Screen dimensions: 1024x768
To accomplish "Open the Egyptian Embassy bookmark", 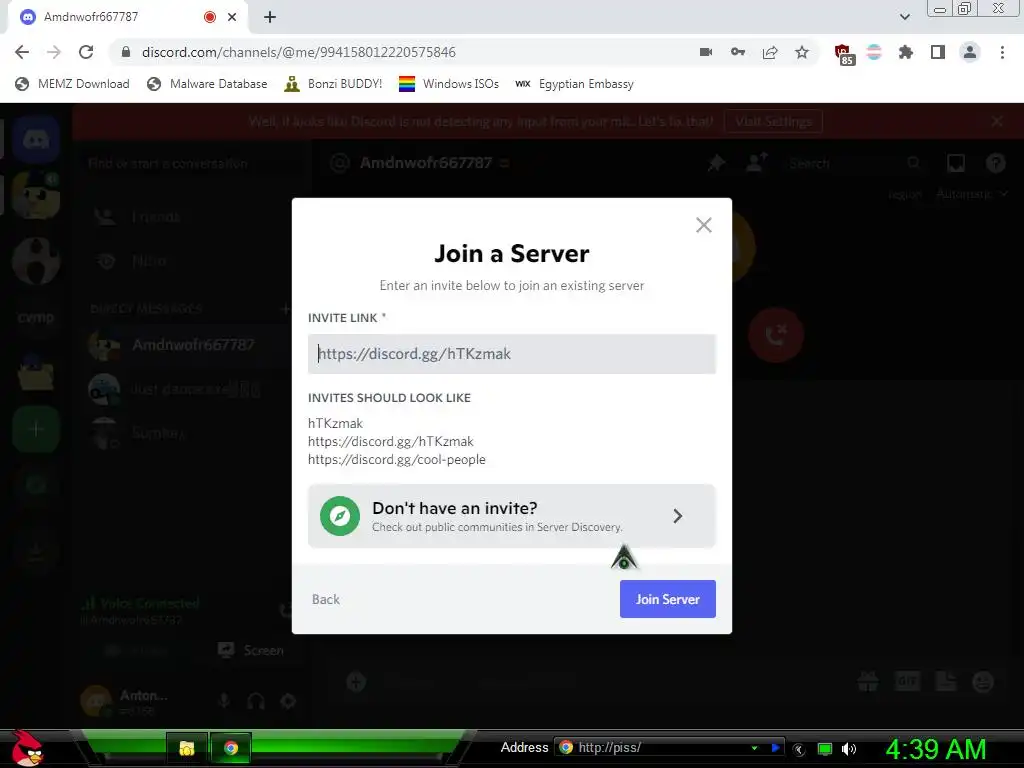I will [x=574, y=84].
